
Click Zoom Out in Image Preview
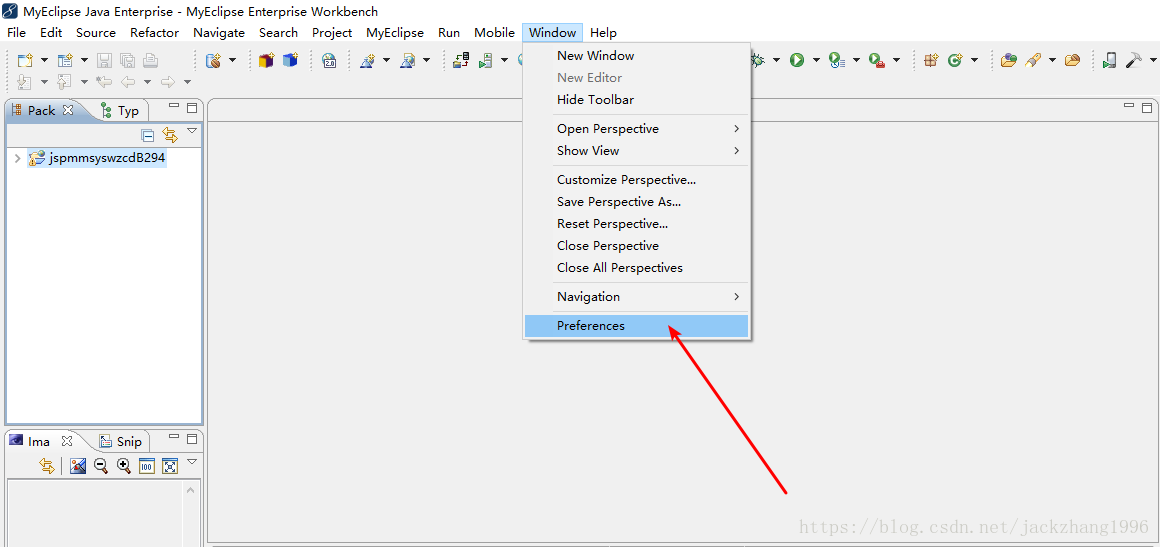click(x=101, y=466)
